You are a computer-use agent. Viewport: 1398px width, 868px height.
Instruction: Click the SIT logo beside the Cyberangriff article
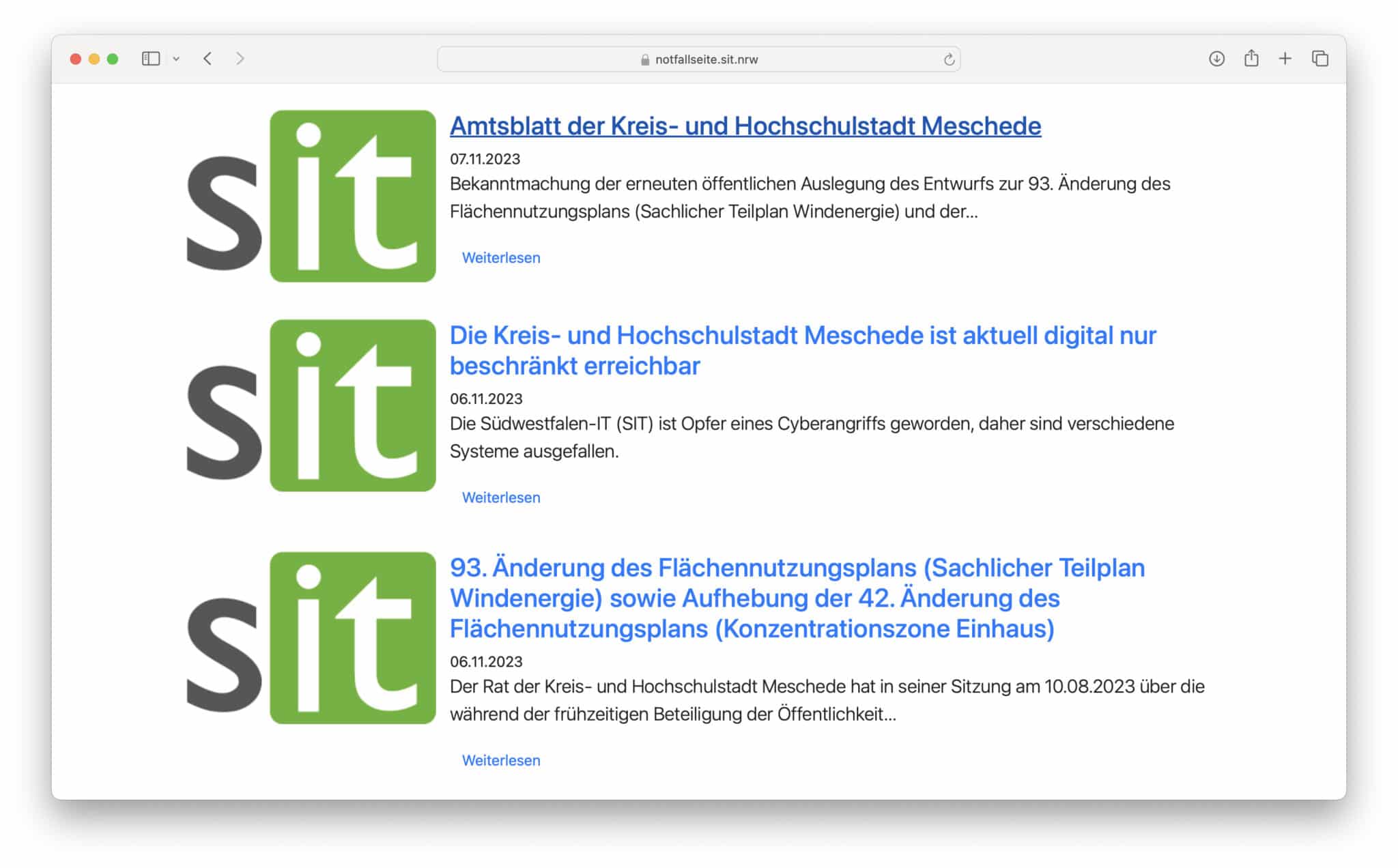click(x=311, y=406)
